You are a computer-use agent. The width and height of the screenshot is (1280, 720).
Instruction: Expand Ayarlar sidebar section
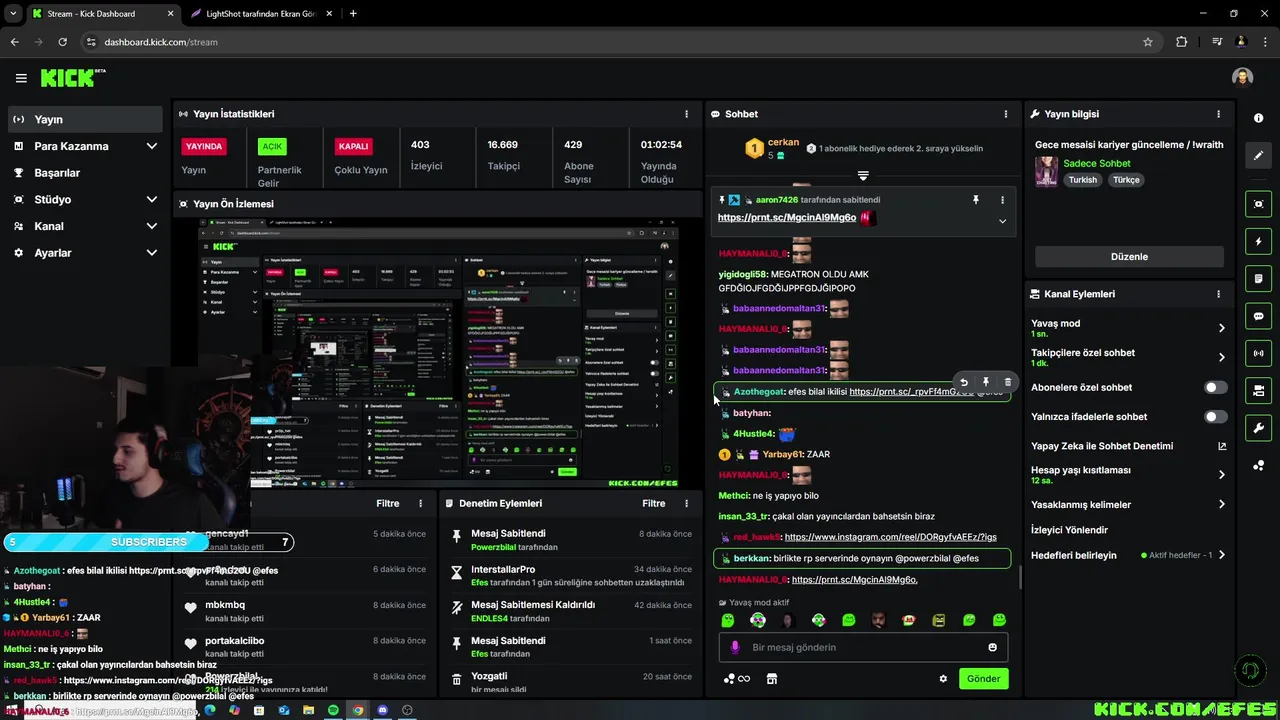pos(152,253)
